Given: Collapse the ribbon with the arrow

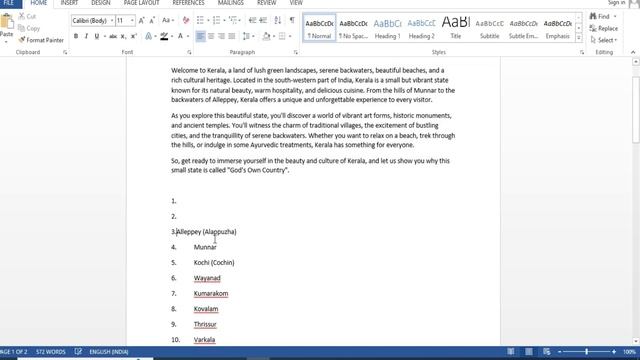Looking at the screenshot, I should pyautogui.click(x=633, y=52).
